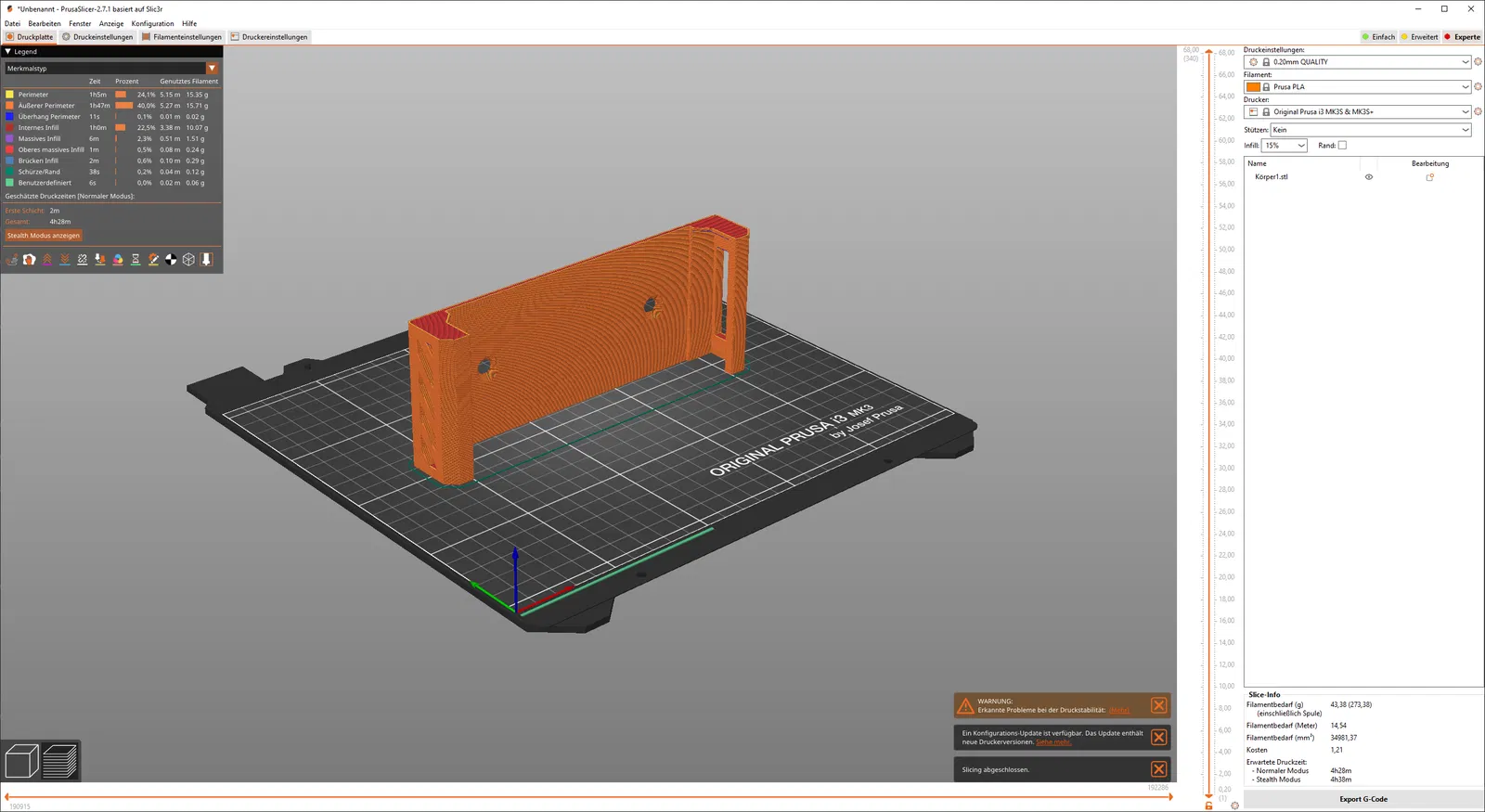Click the top handle of vertical layer slider
The image size is (1485, 812).
coord(1208,52)
